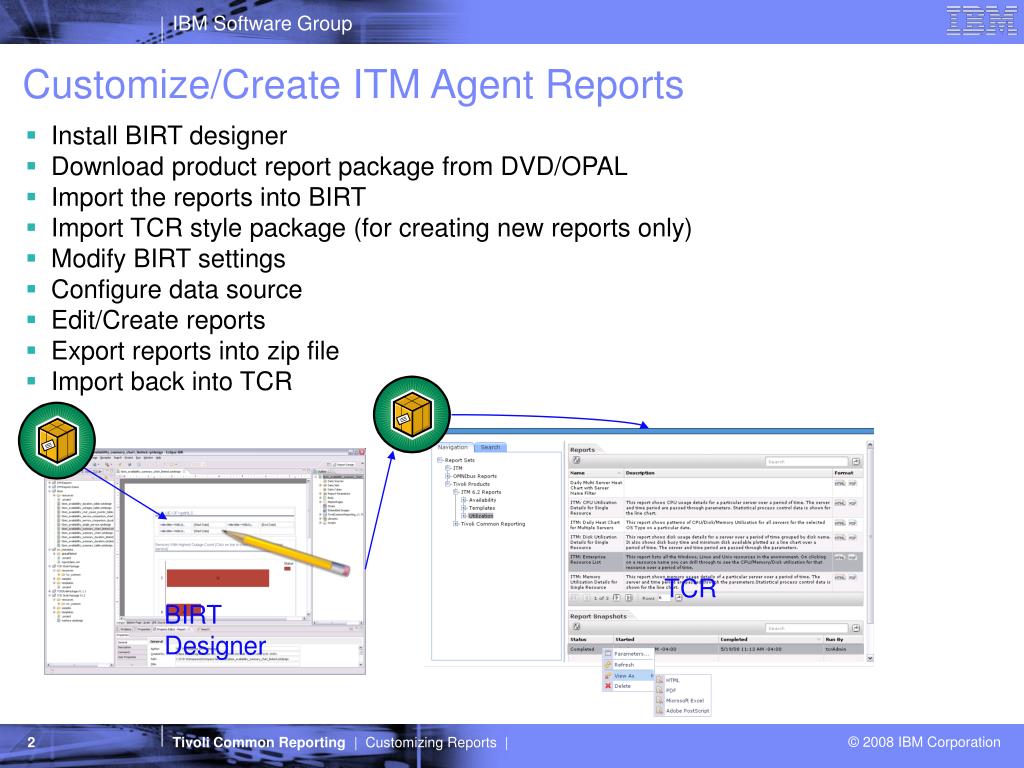Expand the Tivoli Common Reporting tree node
This screenshot has height=768, width=1024.
(x=456, y=524)
